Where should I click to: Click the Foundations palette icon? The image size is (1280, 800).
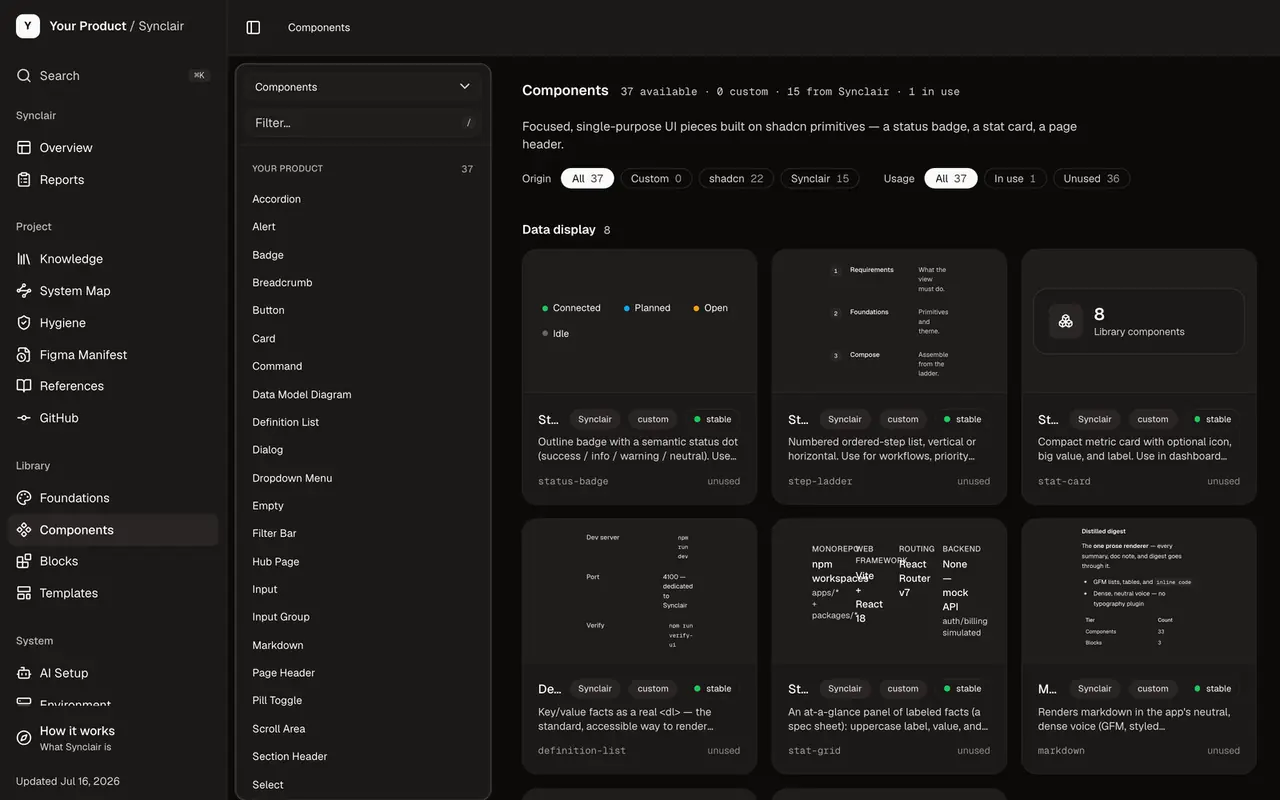pyautogui.click(x=24, y=498)
